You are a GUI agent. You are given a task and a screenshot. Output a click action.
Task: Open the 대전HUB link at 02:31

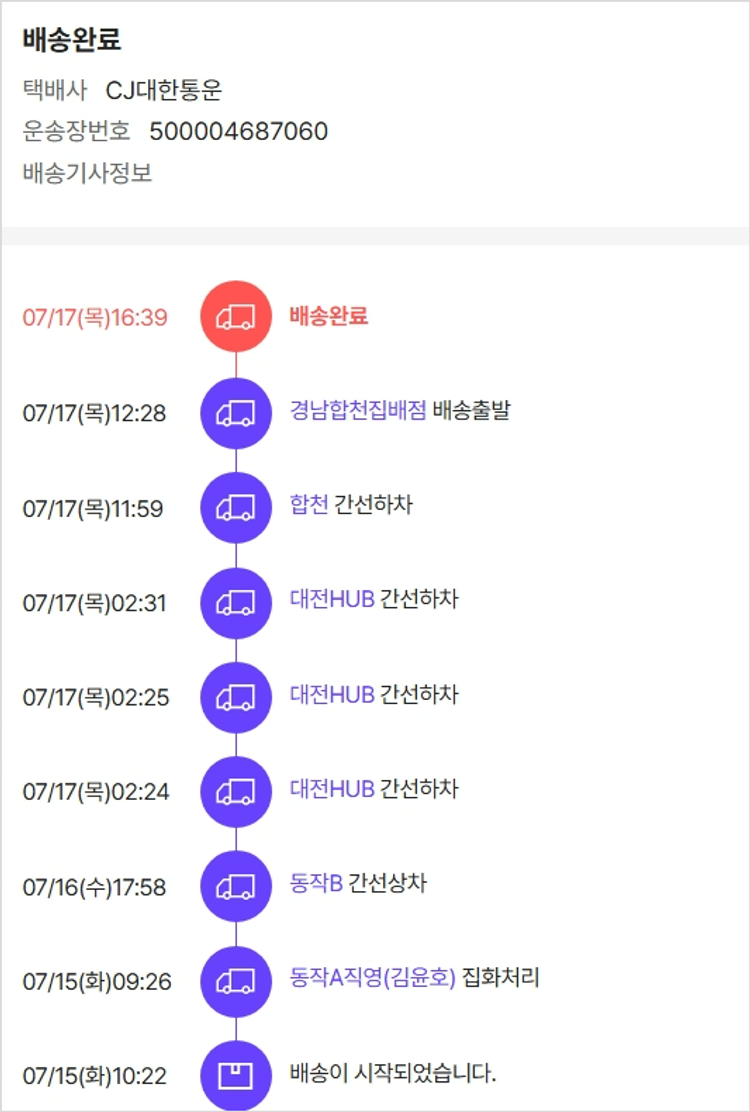click(x=332, y=599)
